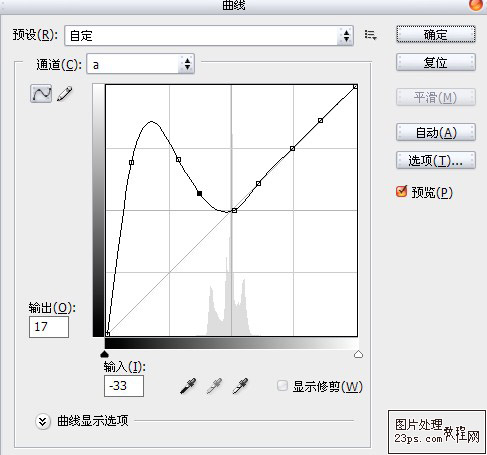Select the curve point at the grid center
The width and height of the screenshot is (487, 455).
pyautogui.click(x=234, y=210)
